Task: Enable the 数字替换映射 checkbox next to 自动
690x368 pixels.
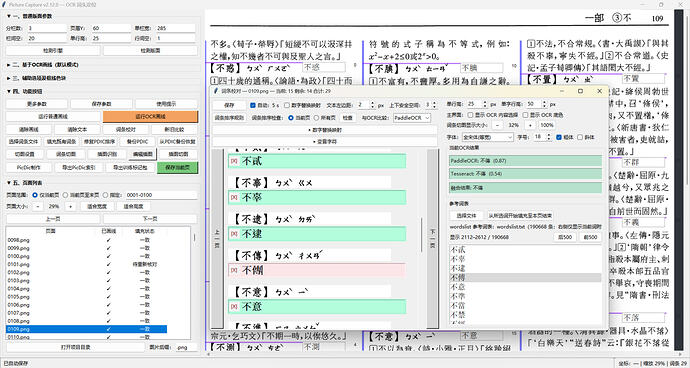Action: coord(287,106)
